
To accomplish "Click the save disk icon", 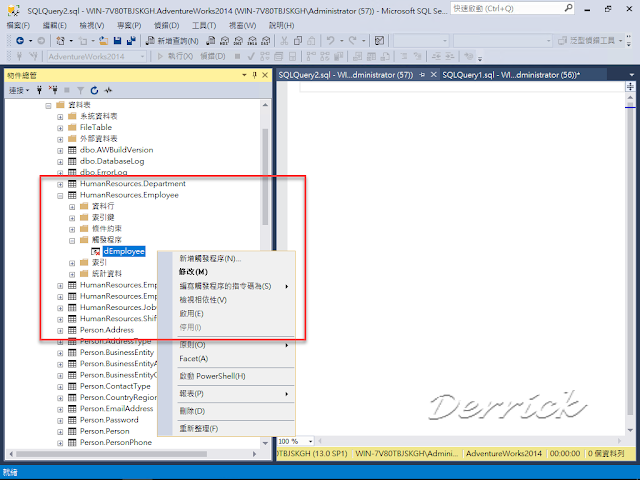I will 118,40.
